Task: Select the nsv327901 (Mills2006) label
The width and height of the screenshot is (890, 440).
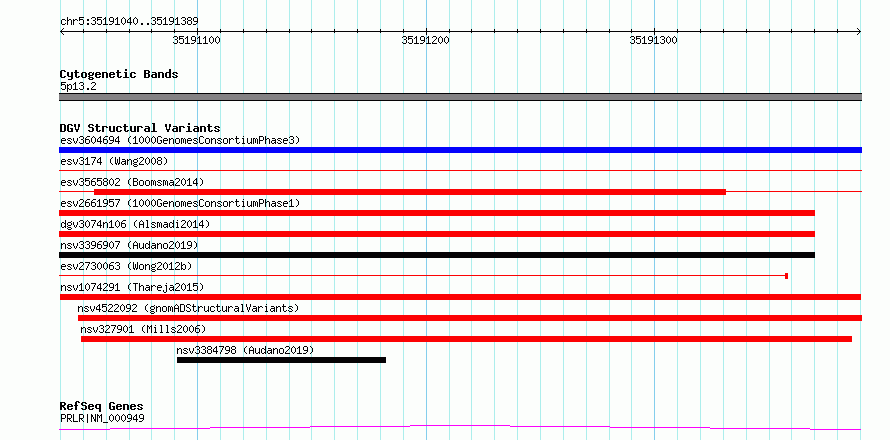Action: pyautogui.click(x=143, y=329)
